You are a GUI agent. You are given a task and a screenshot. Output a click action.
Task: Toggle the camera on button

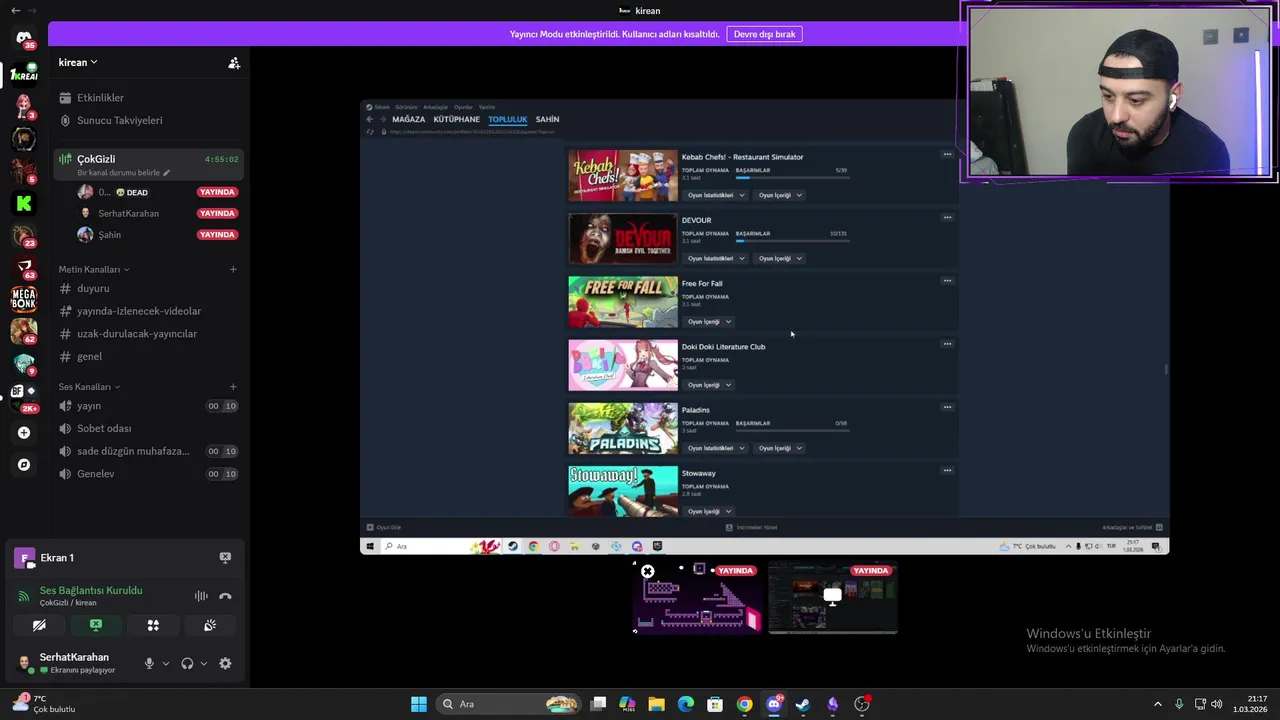[x=39, y=625]
